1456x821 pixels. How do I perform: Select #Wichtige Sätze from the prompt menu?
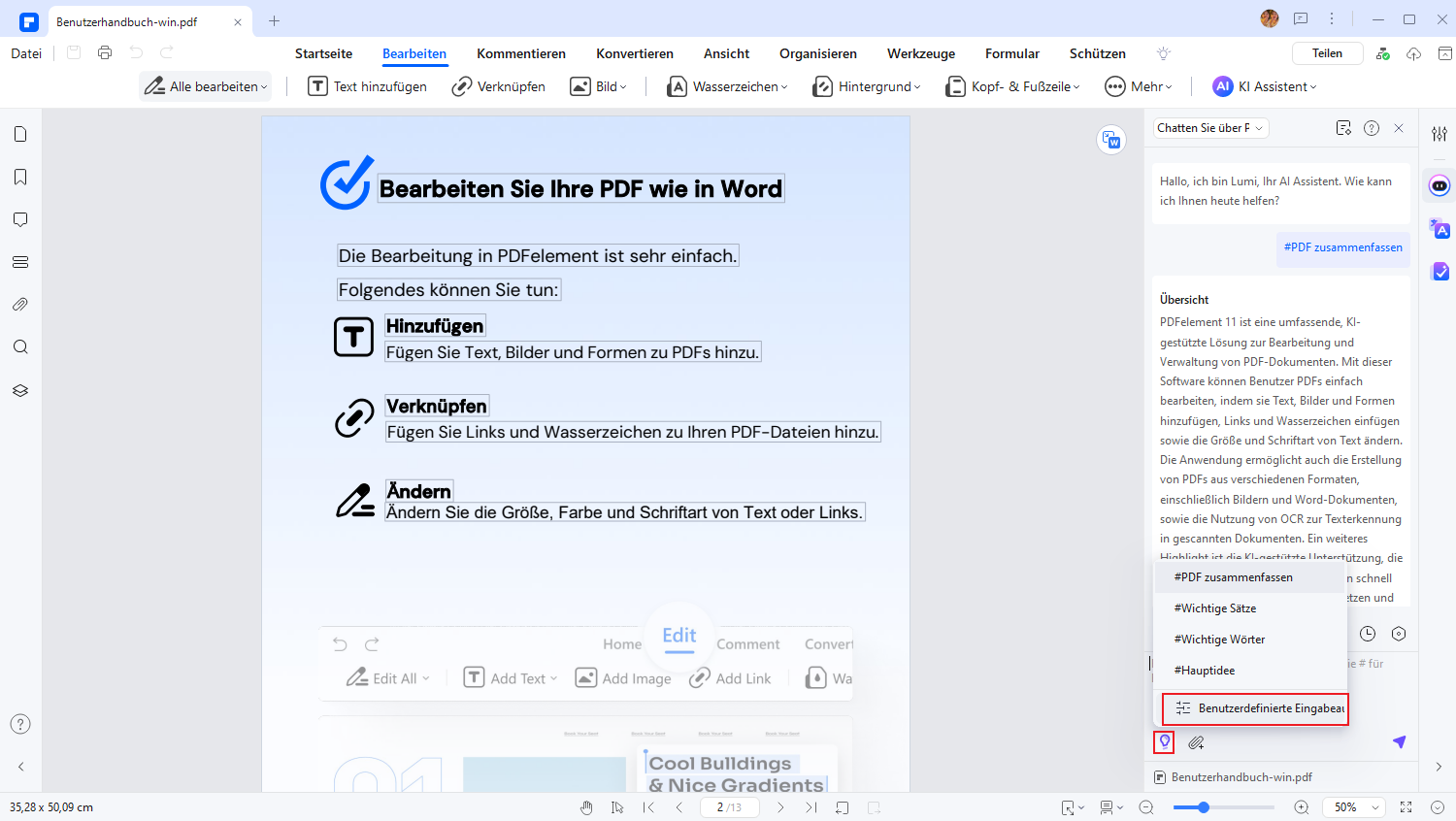coord(1250,608)
